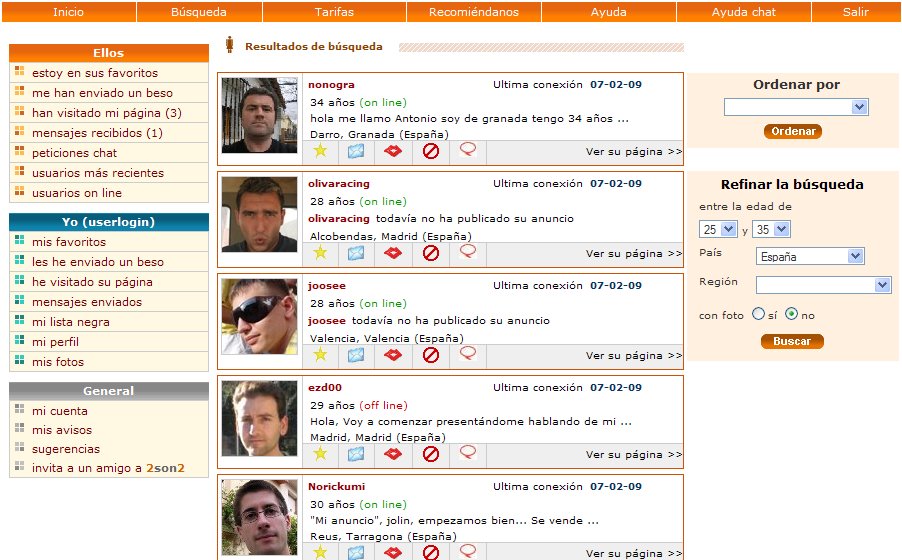
Task: Go to Inicio in the top menu
Action: [x=68, y=12]
